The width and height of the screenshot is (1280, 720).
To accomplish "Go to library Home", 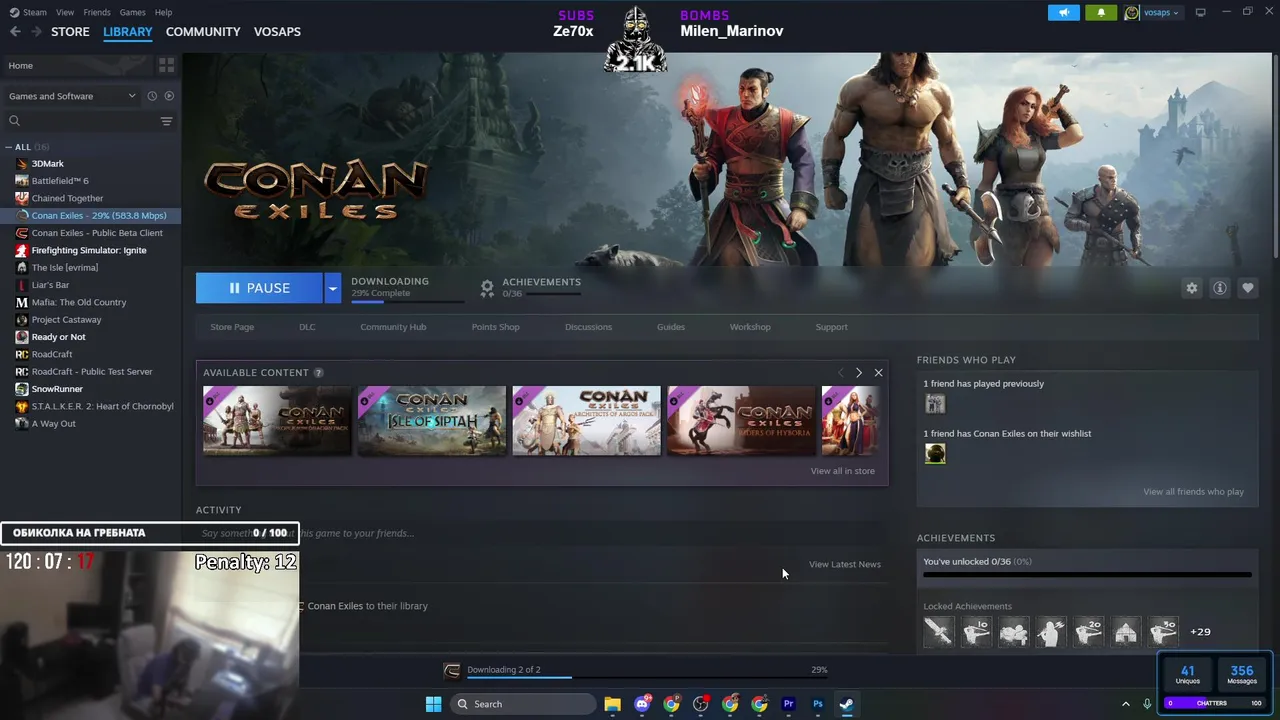I will [77, 65].
